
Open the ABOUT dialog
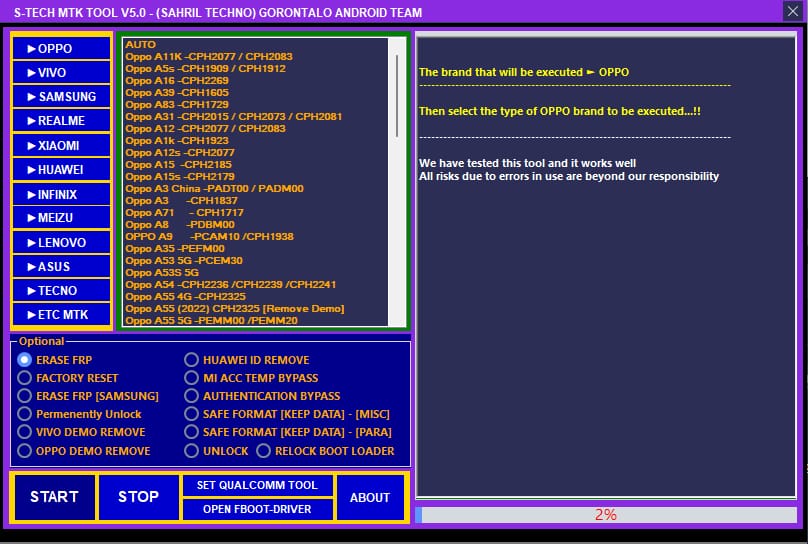[370, 497]
